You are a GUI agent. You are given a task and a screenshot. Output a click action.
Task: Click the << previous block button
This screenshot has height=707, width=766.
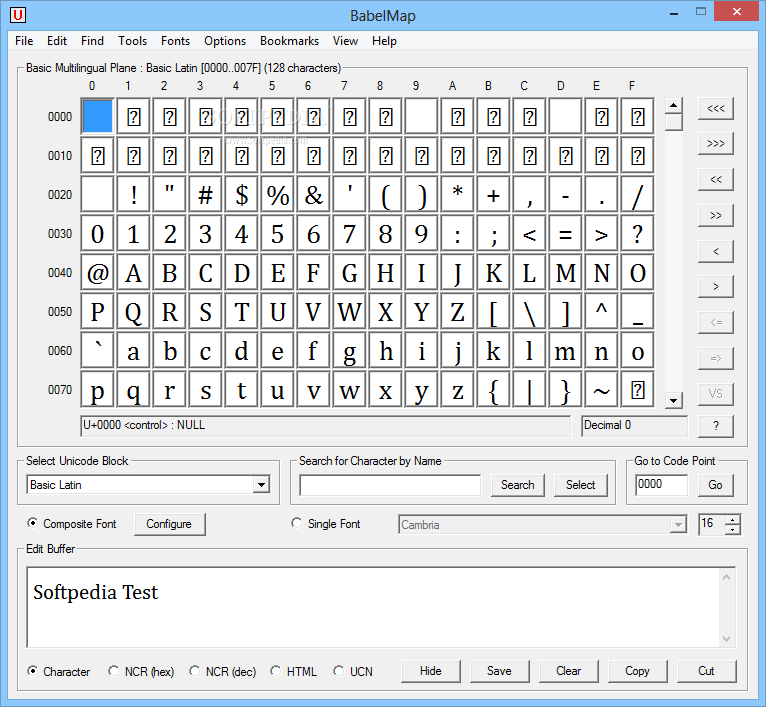point(716,179)
